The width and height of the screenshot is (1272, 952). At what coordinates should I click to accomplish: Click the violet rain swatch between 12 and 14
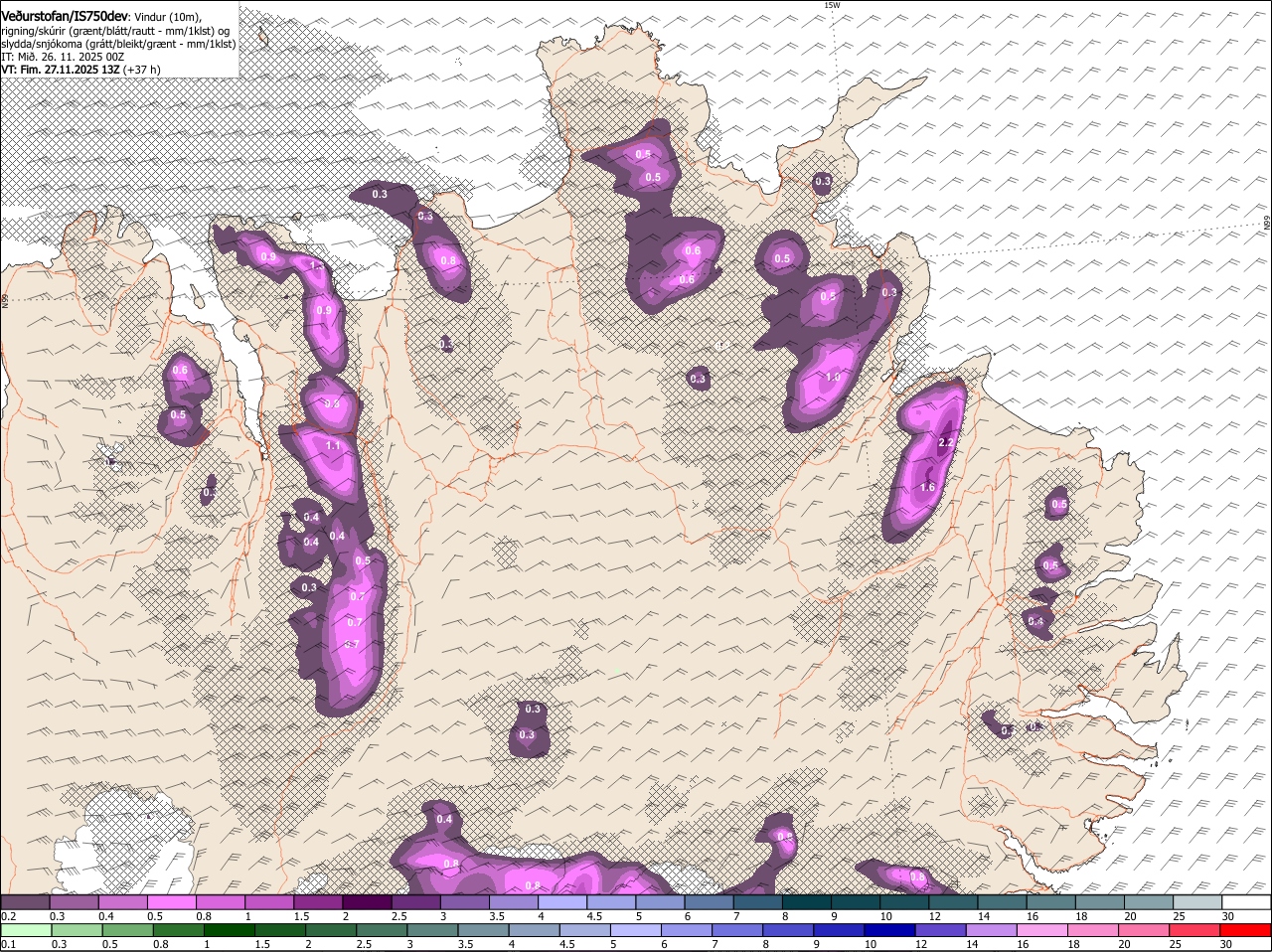click(x=940, y=930)
